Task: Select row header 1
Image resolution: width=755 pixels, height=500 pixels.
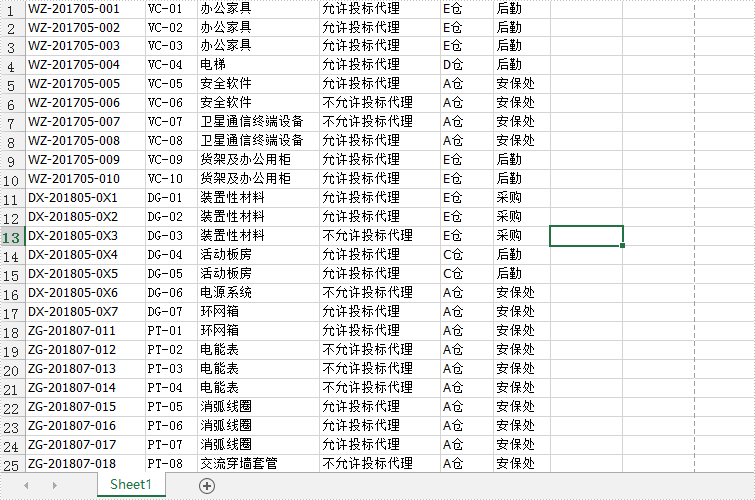Action: coord(11,9)
